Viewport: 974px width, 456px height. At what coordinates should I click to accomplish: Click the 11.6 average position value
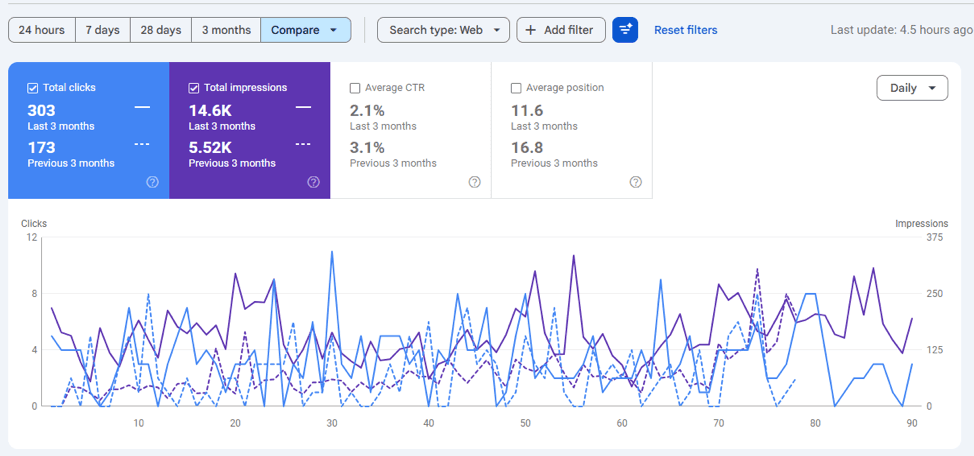527,111
